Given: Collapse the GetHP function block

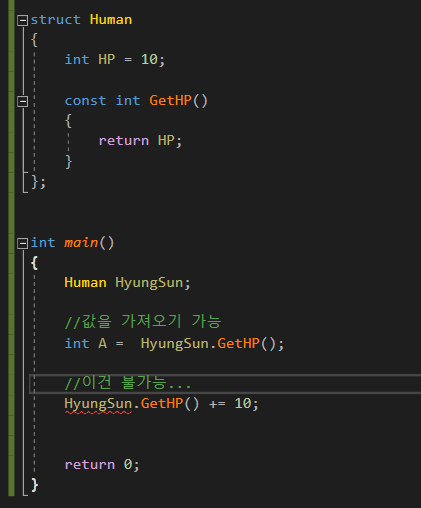Looking at the screenshot, I should (x=22, y=101).
